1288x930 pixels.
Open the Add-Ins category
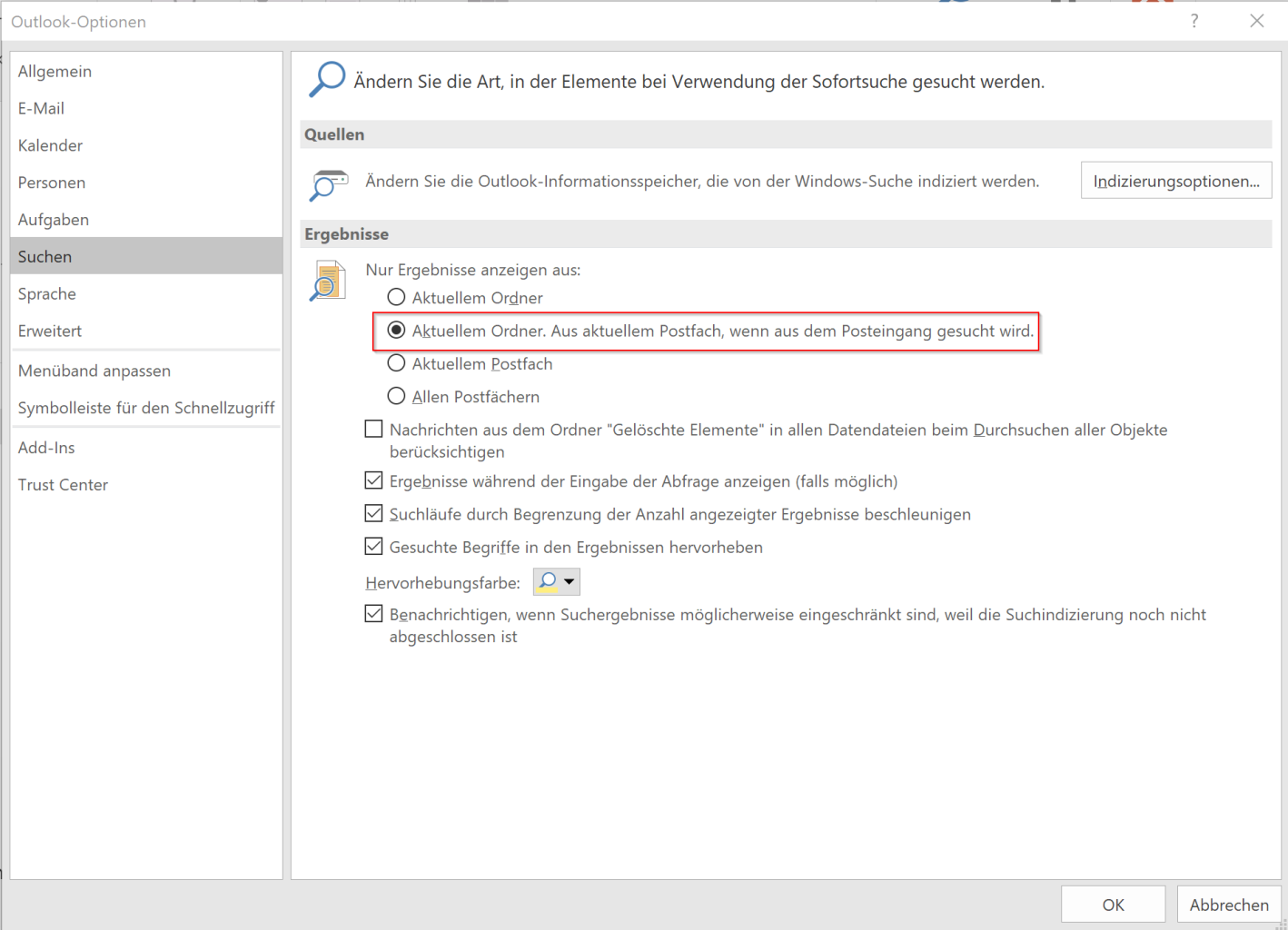[146, 448]
